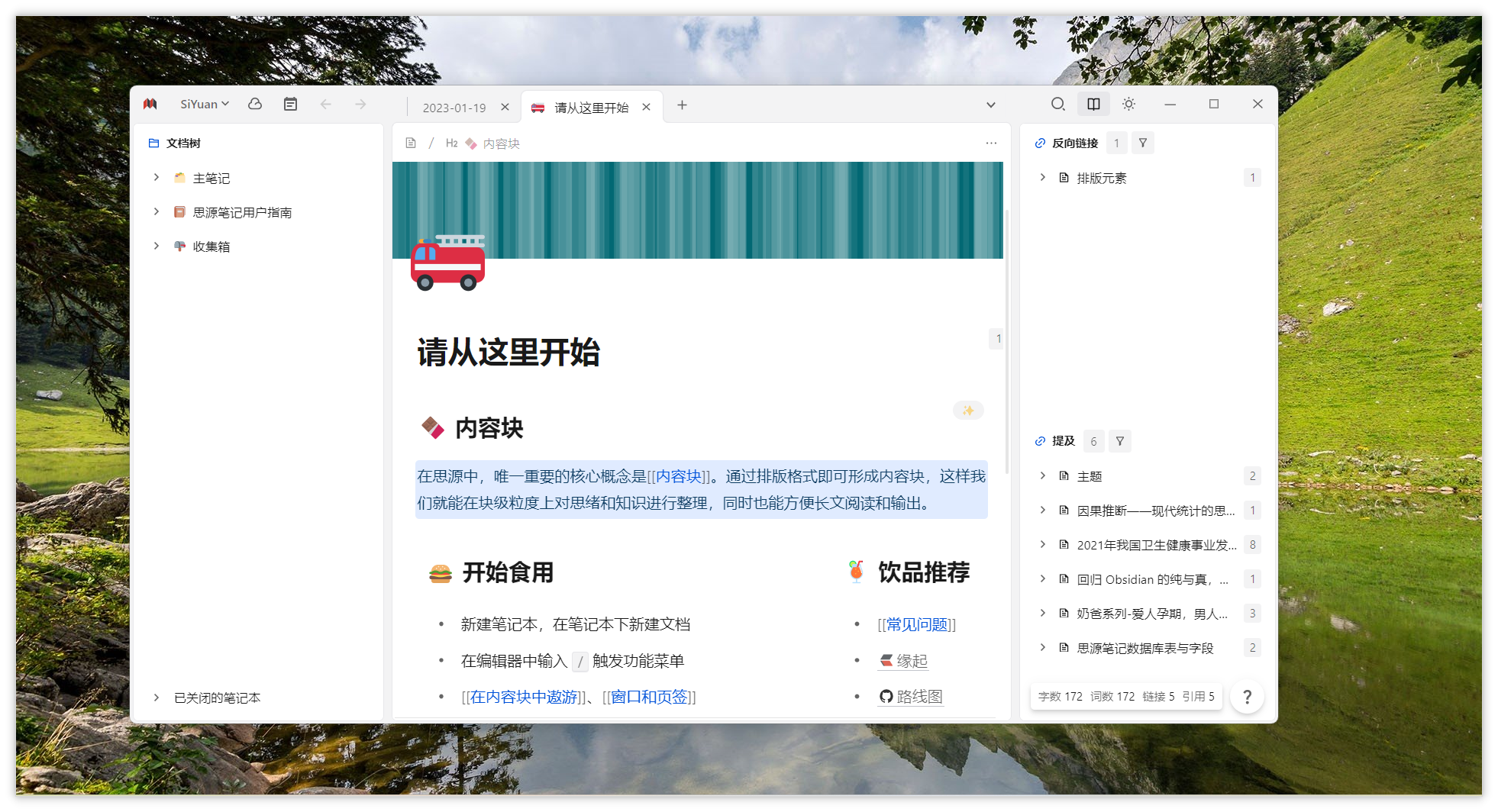Go forward with the right arrow
The height and width of the screenshot is (812, 1498).
[x=361, y=105]
